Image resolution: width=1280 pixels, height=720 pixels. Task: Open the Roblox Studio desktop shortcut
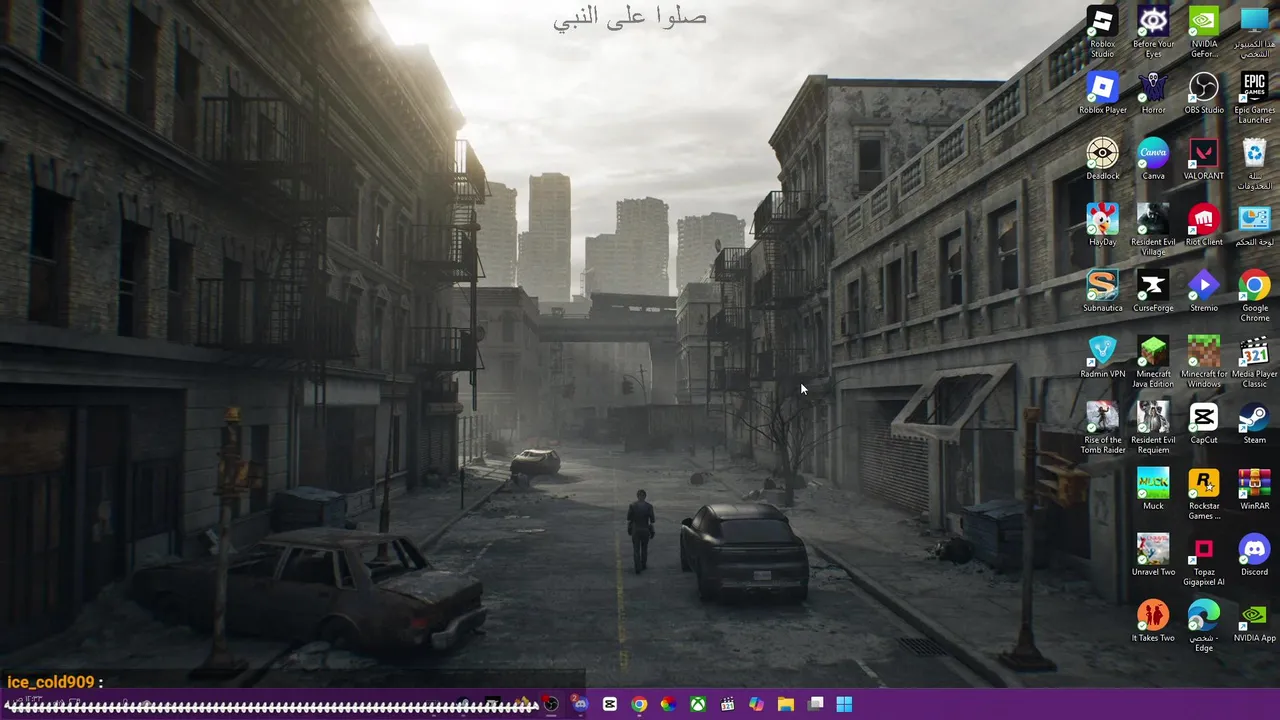[x=1102, y=30]
